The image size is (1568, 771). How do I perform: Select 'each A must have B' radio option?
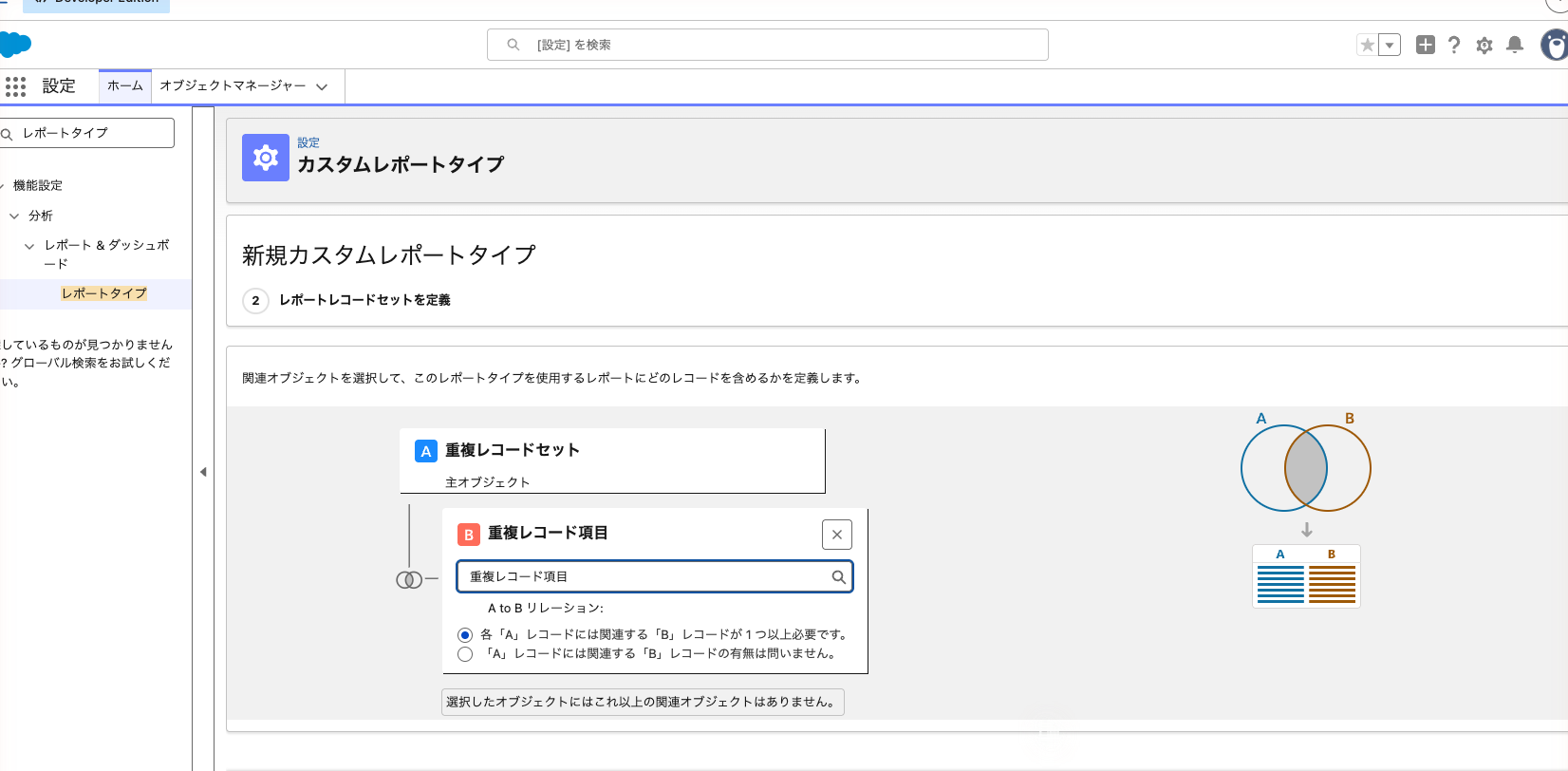click(x=465, y=635)
